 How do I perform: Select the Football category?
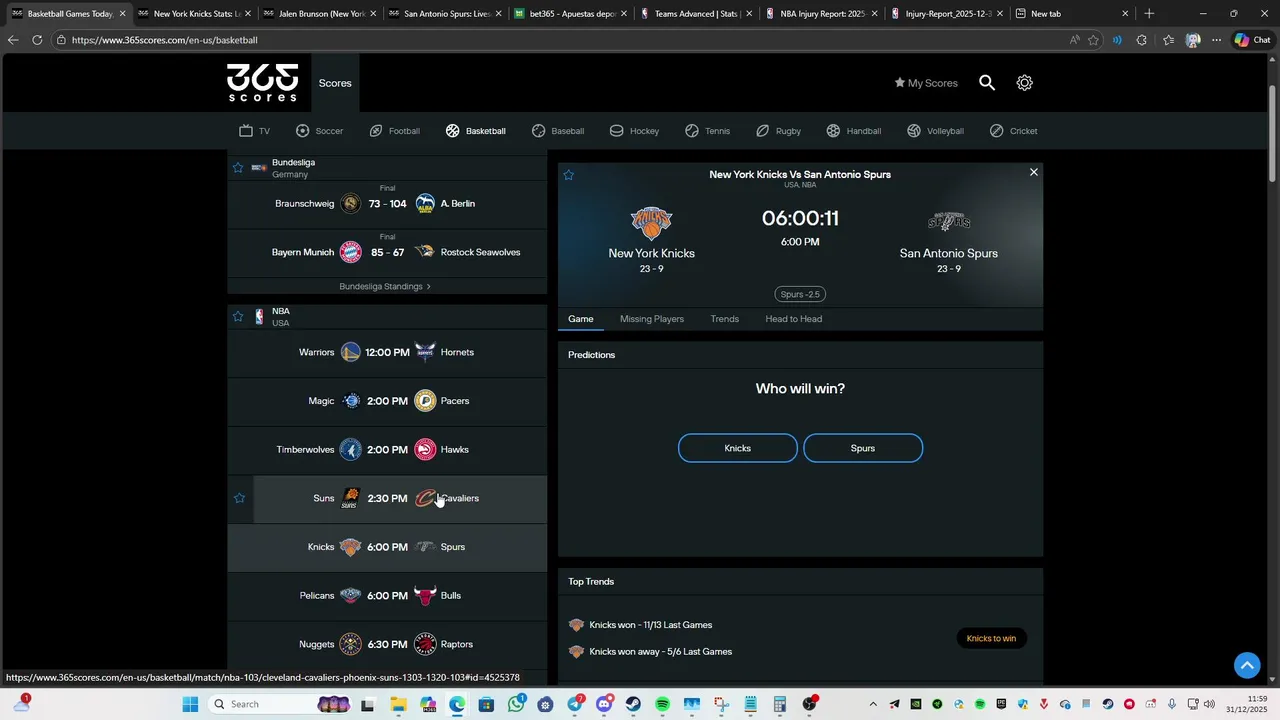click(x=394, y=131)
